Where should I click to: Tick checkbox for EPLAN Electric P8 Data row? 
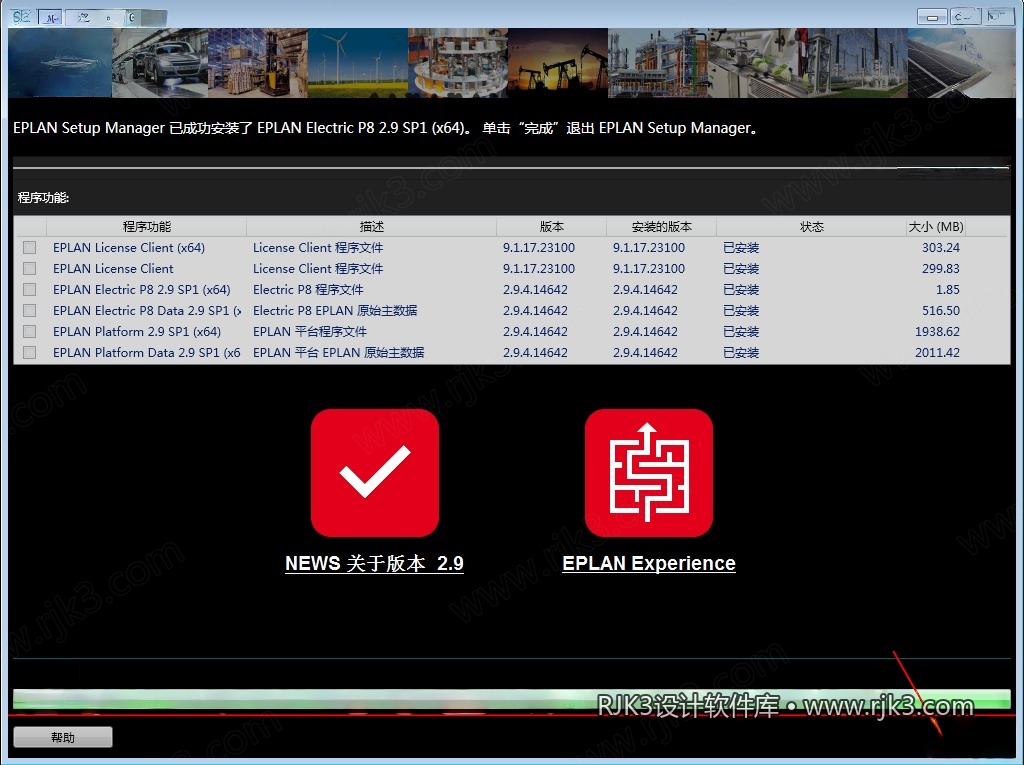pos(29,310)
